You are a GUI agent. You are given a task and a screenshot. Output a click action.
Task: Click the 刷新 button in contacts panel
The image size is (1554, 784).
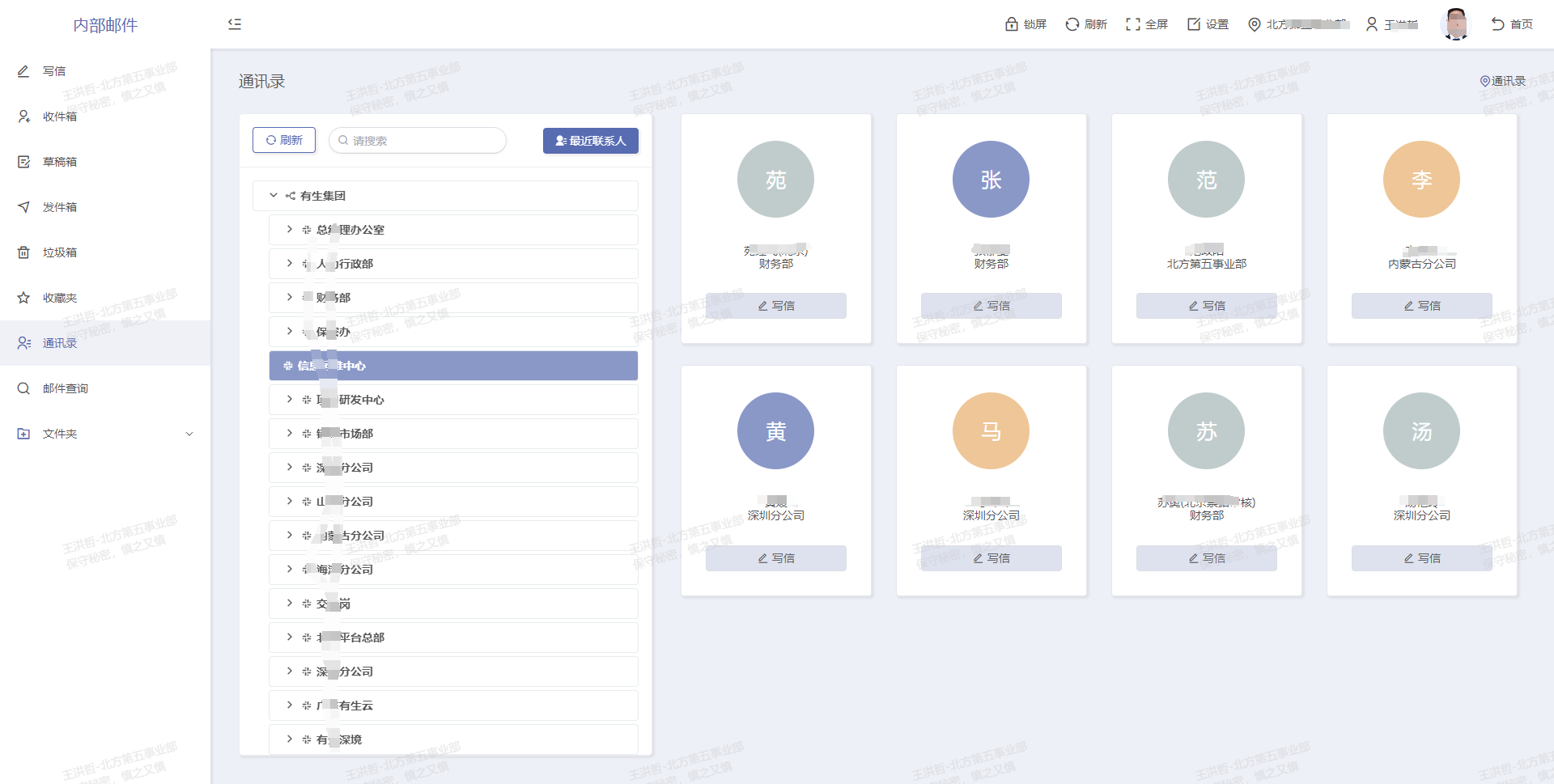[284, 140]
